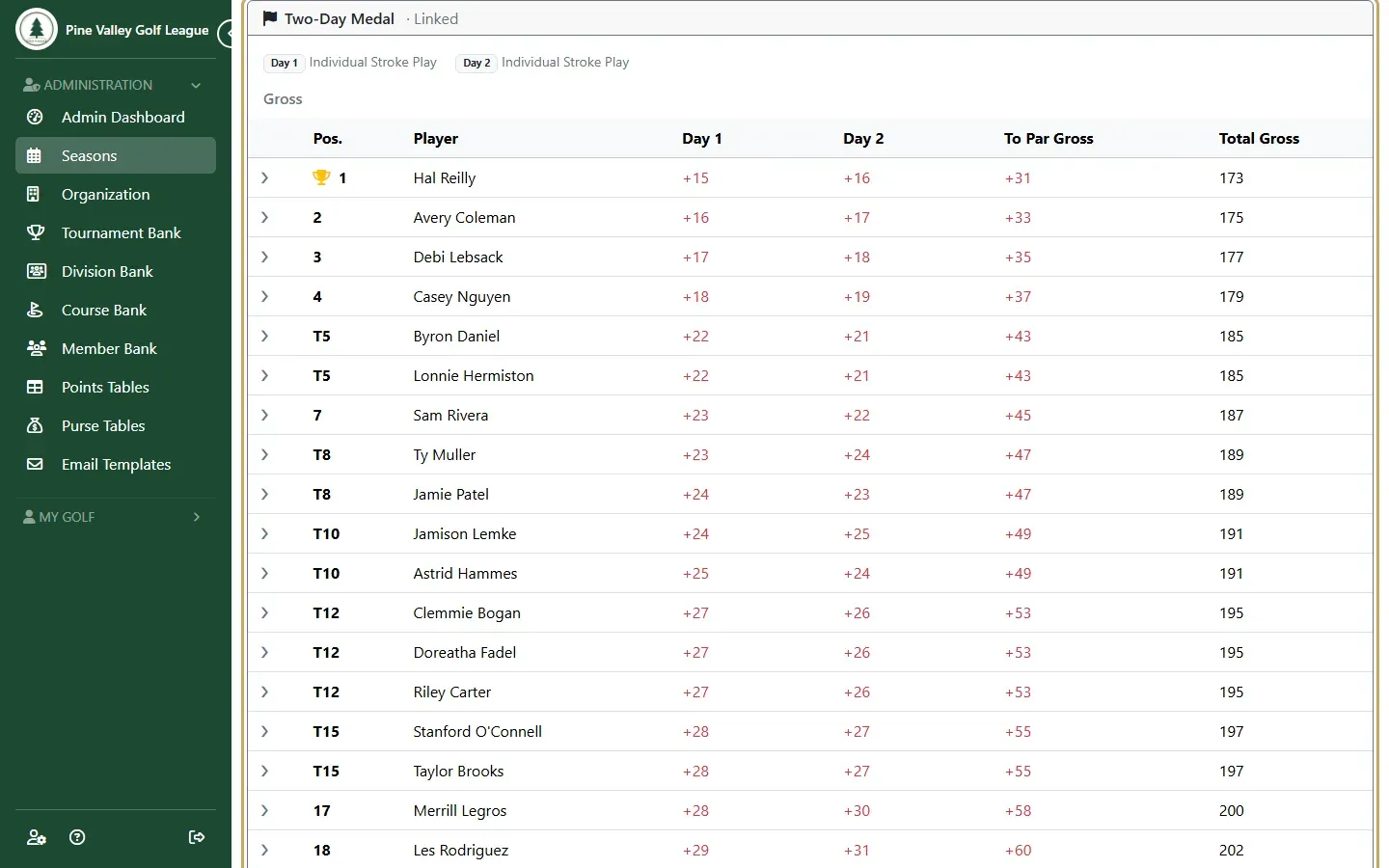
Task: Click the Course Bank golf icon
Action: tap(35, 310)
